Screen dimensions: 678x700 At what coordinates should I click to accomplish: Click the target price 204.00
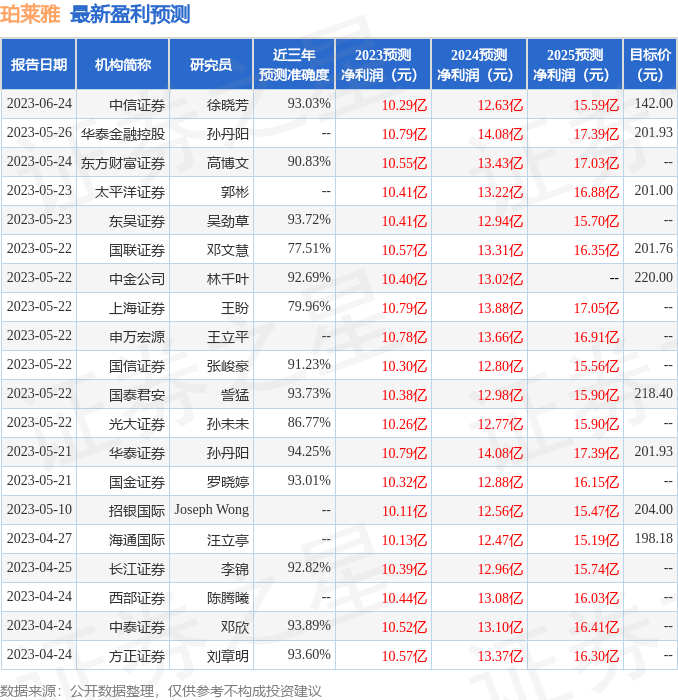click(653, 509)
